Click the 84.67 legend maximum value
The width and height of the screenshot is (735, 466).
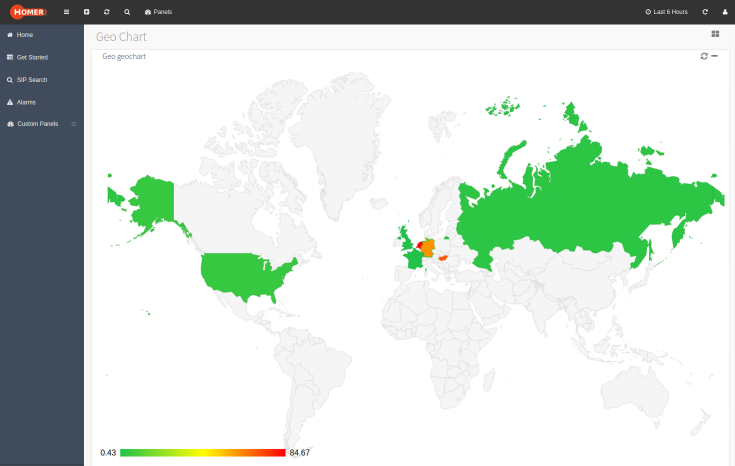300,452
